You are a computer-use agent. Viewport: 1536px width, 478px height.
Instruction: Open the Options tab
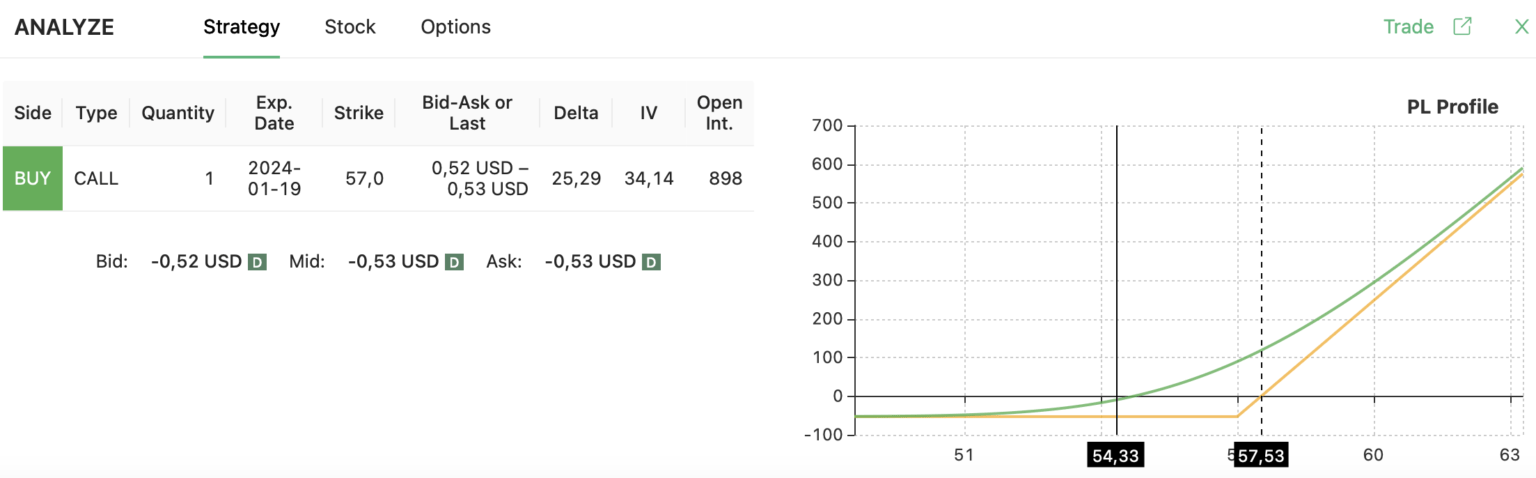point(455,27)
